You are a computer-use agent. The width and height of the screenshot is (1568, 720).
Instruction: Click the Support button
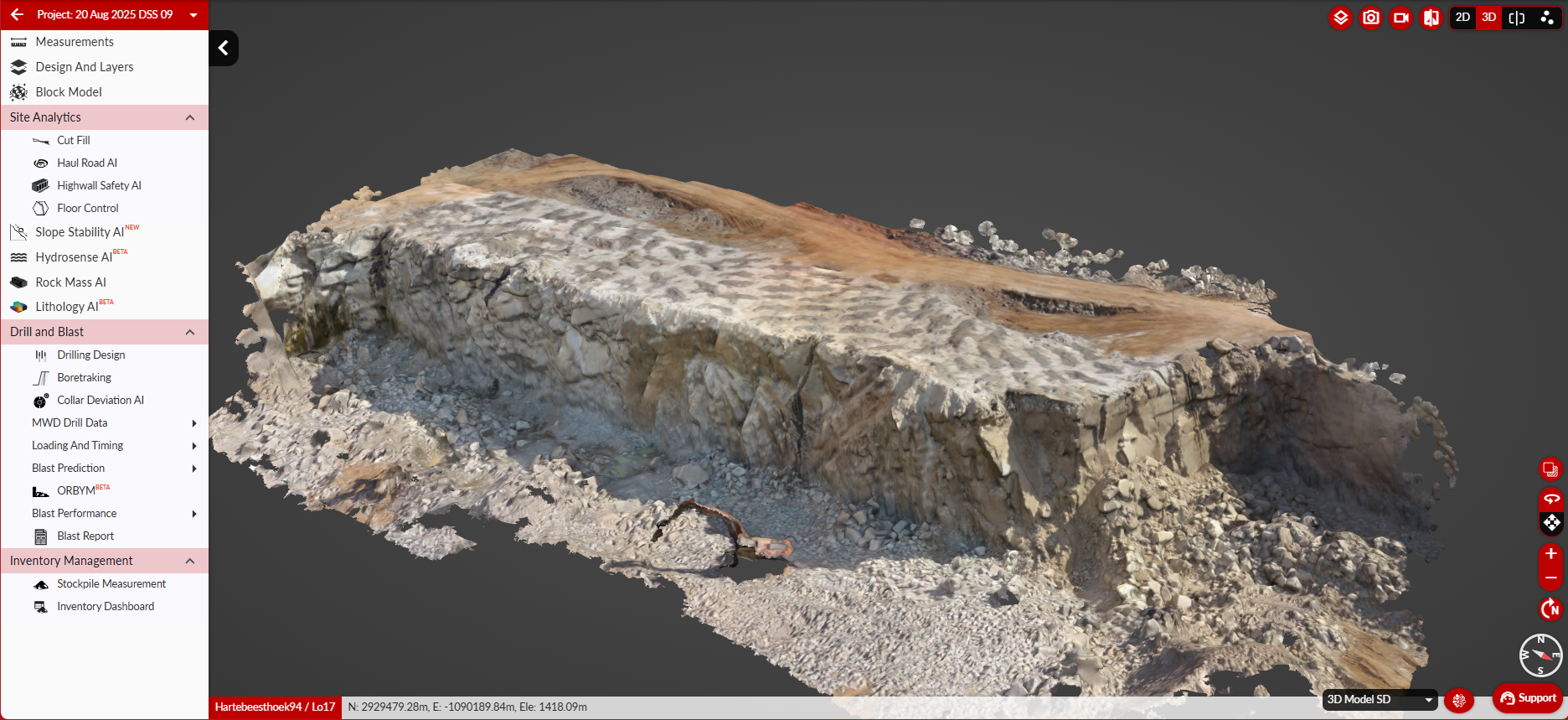click(1529, 698)
